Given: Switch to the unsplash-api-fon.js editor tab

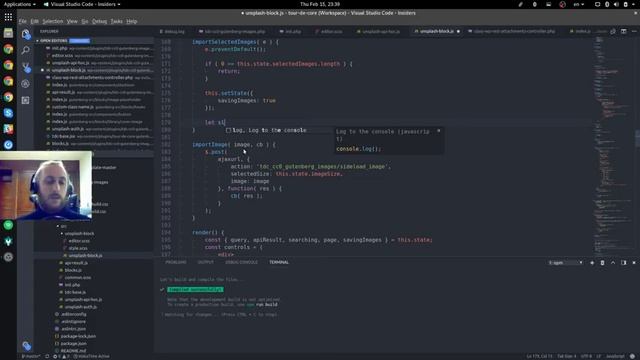Looking at the screenshot, I should coord(379,31).
